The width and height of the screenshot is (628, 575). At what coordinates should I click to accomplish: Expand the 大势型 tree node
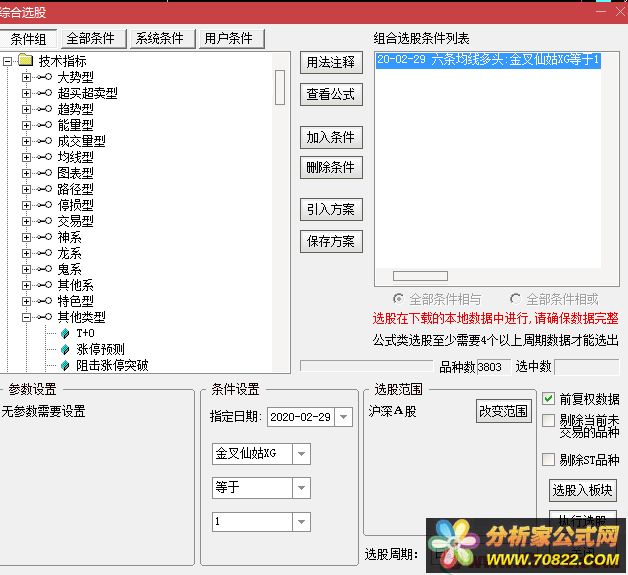pyautogui.click(x=26, y=77)
